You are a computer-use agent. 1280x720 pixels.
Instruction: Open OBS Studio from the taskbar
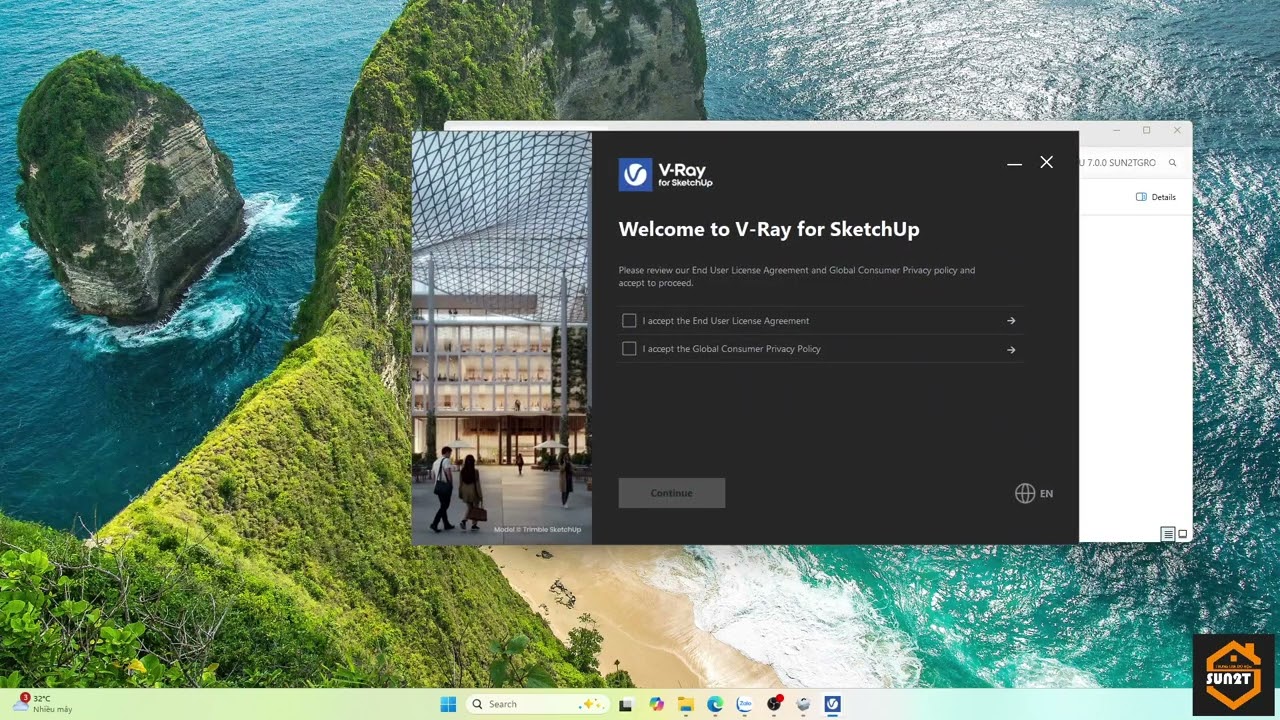[774, 704]
